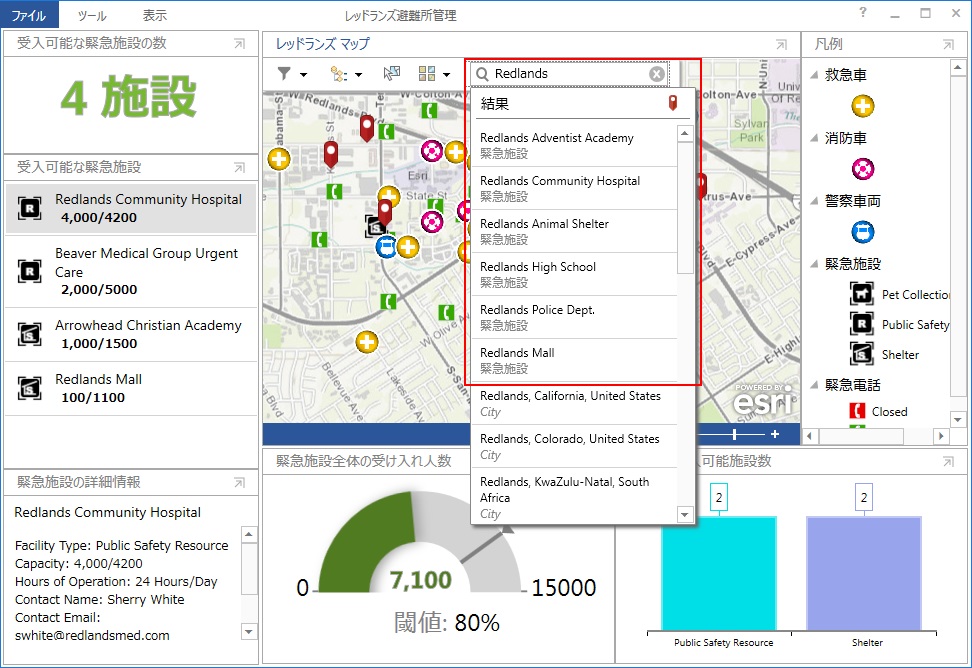Collapse the 救急車 legend group
This screenshot has width=972, height=668.
(x=815, y=75)
